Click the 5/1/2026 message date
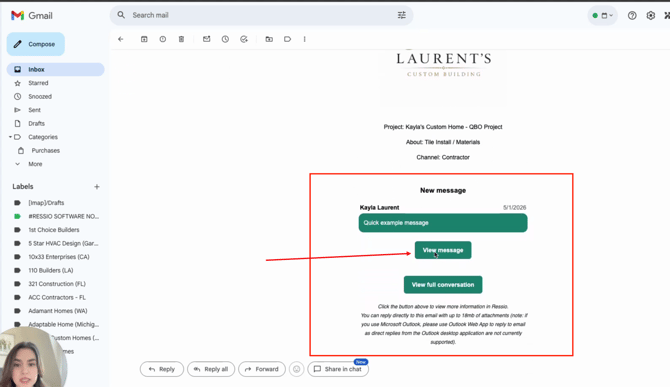This screenshot has width=670, height=387. click(514, 208)
